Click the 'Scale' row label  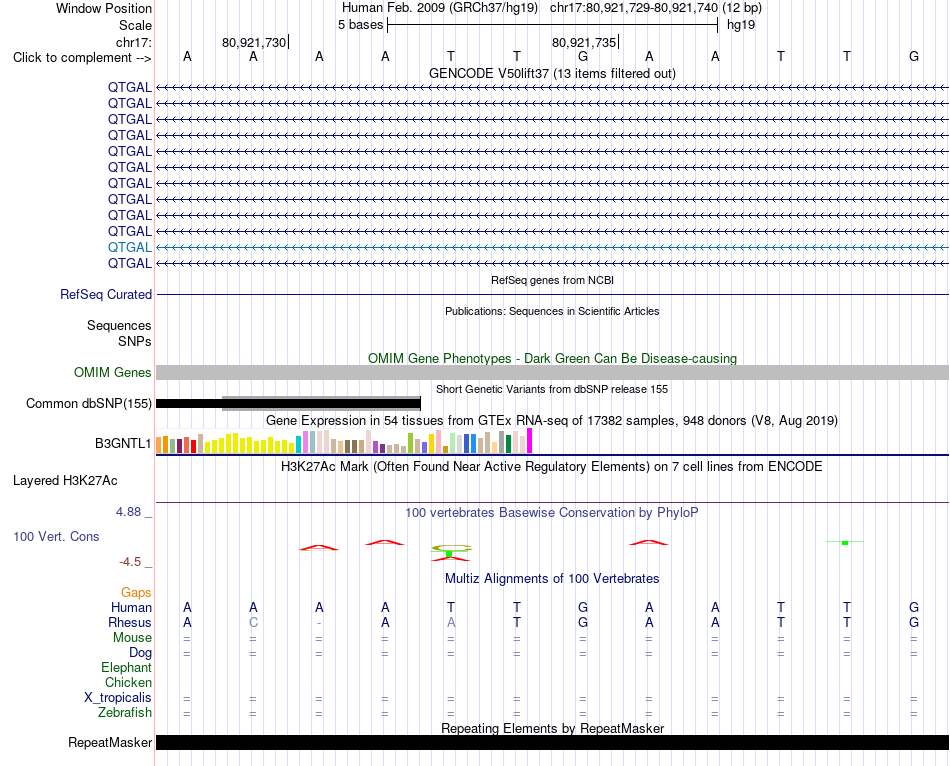click(x=135, y=25)
